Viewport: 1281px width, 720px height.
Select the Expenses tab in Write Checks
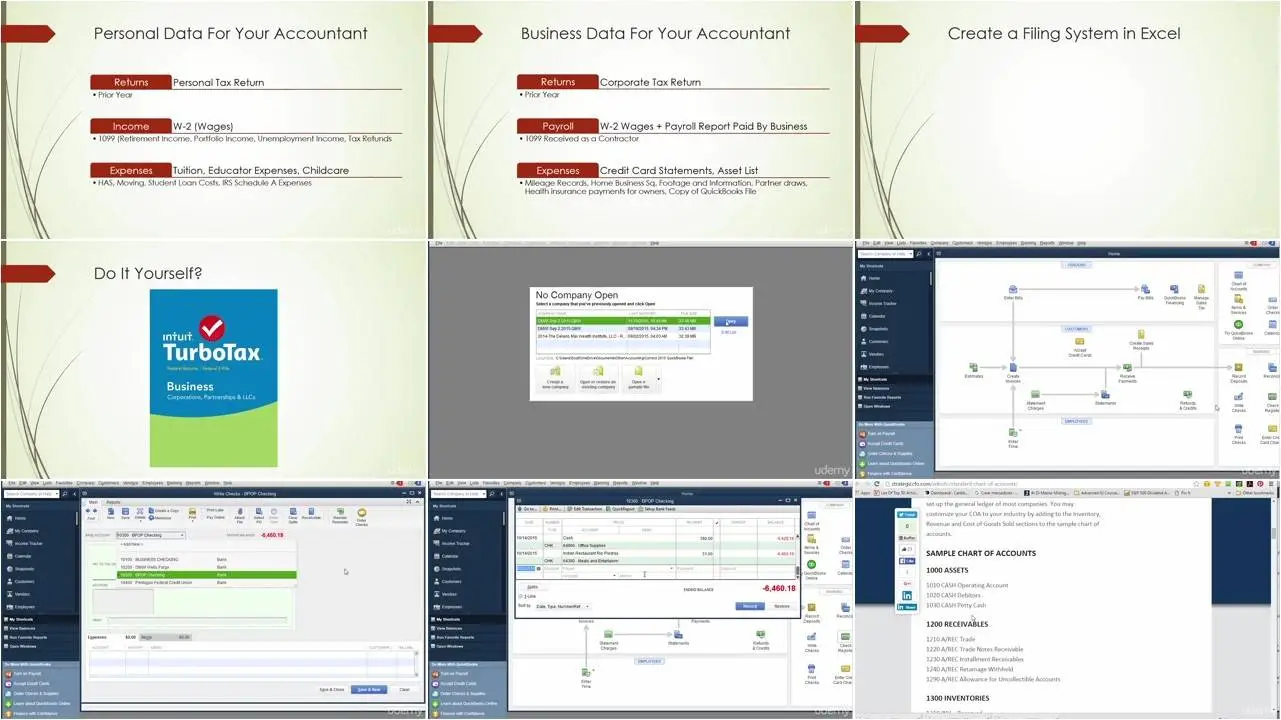(112, 636)
